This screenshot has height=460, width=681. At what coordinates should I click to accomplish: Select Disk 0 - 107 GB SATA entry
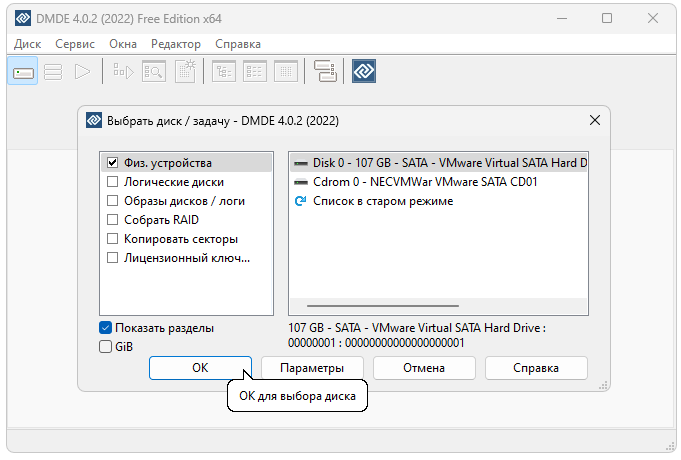pos(439,163)
